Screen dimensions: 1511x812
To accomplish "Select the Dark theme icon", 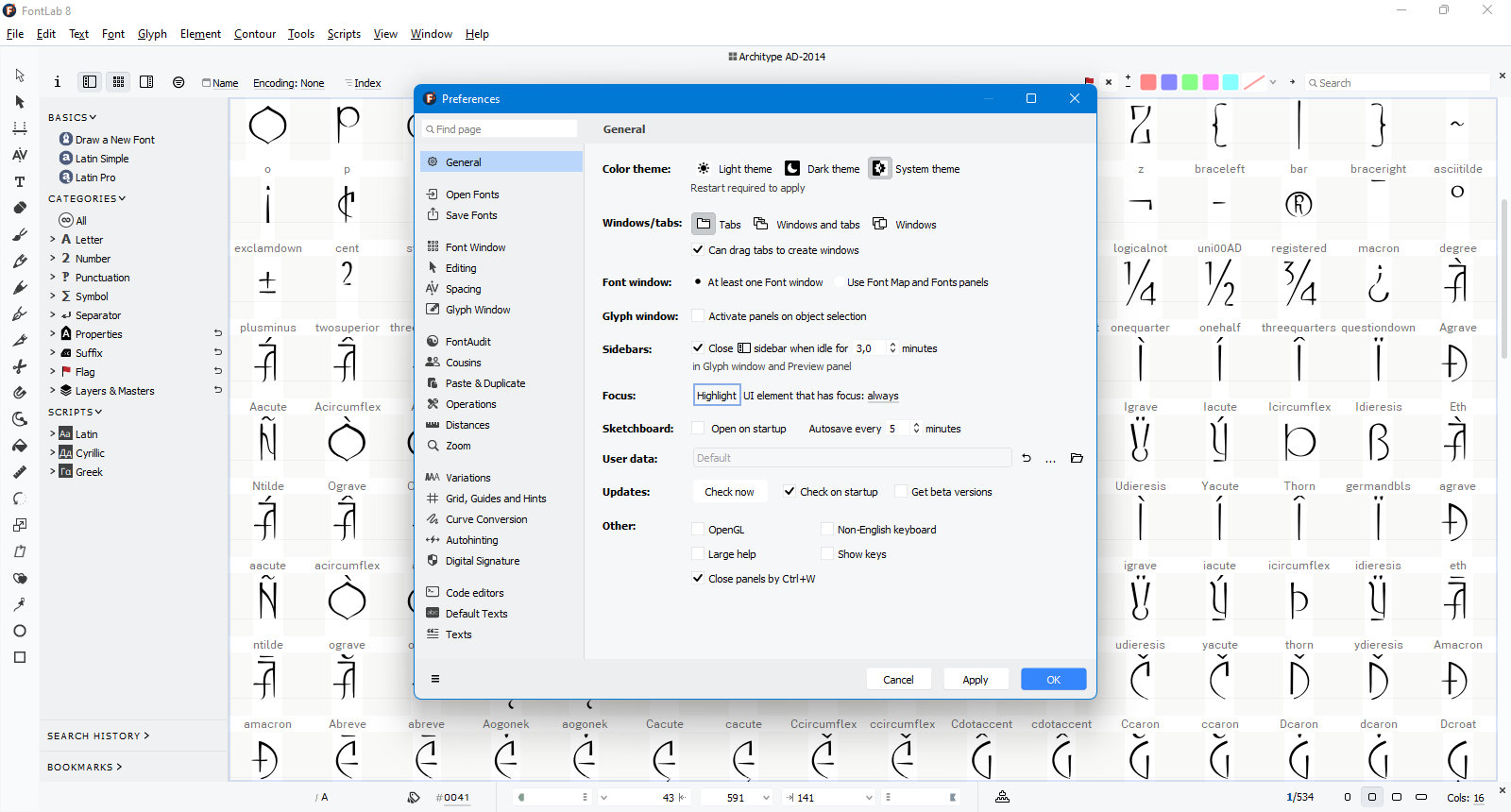I will [792, 168].
